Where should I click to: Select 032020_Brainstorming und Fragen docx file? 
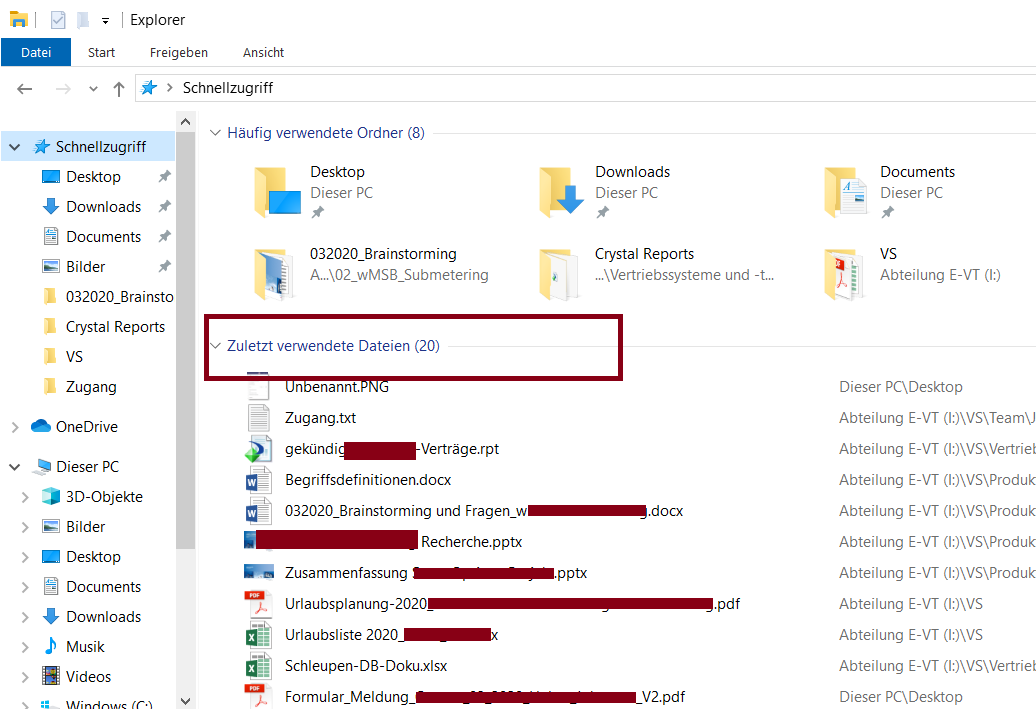[484, 511]
